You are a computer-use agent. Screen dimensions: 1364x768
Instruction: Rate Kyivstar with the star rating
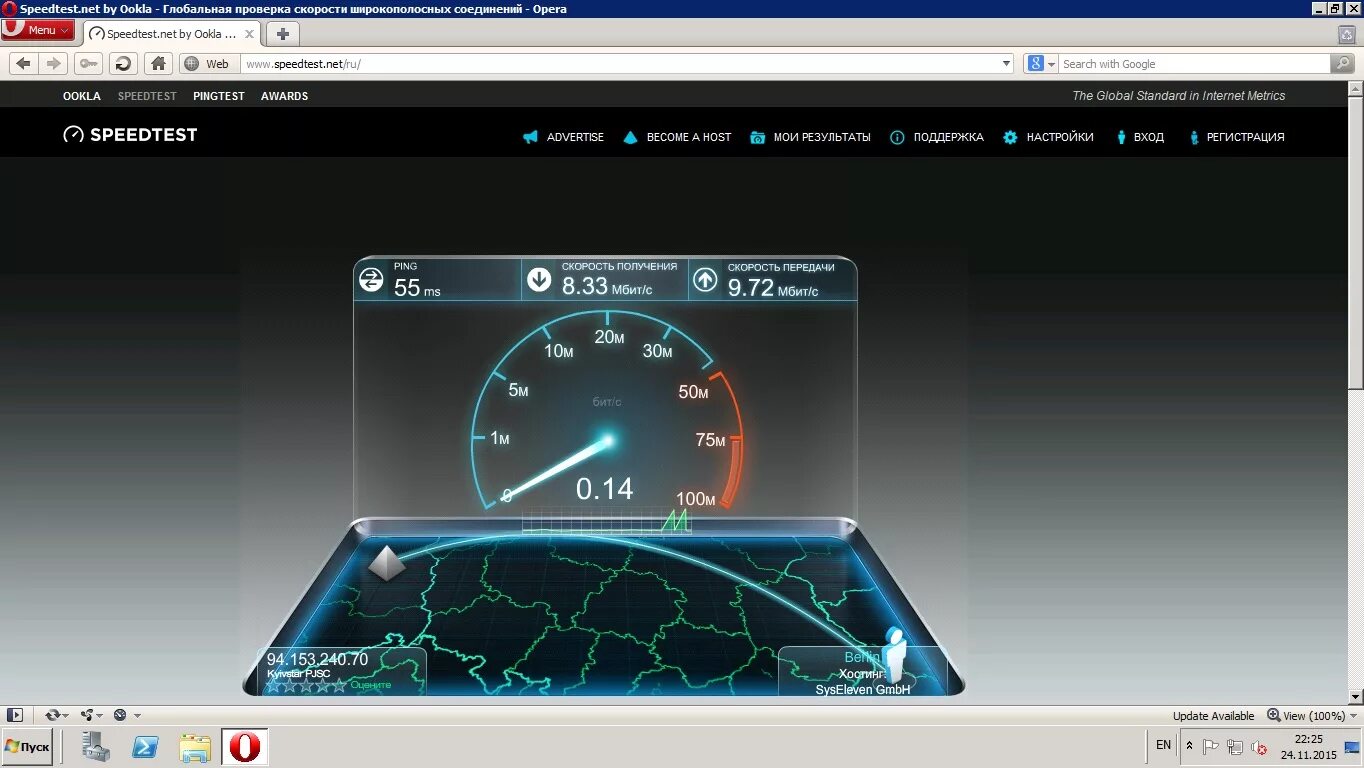click(x=306, y=685)
